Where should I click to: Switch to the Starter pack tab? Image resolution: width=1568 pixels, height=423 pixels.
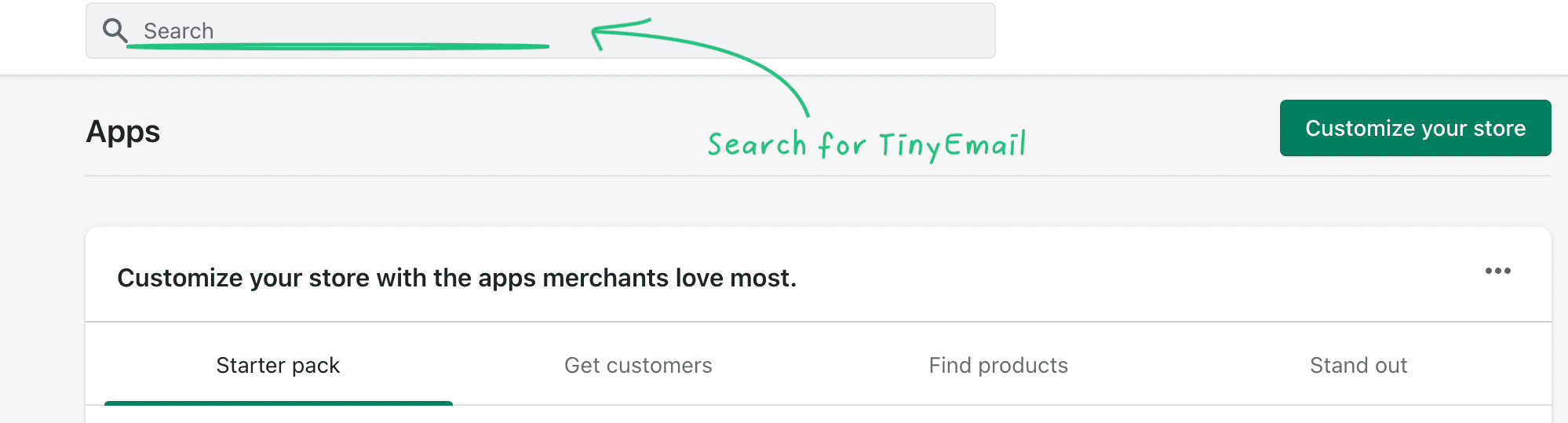278,365
